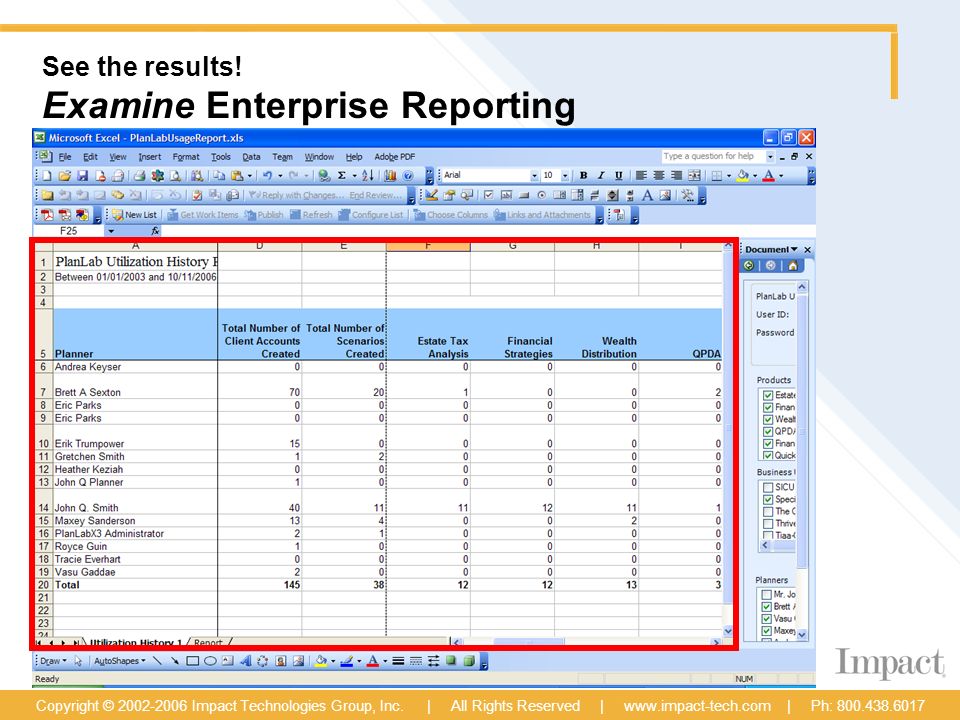Click Merge and Center icon
Viewport: 960px width, 720px height.
point(694,176)
